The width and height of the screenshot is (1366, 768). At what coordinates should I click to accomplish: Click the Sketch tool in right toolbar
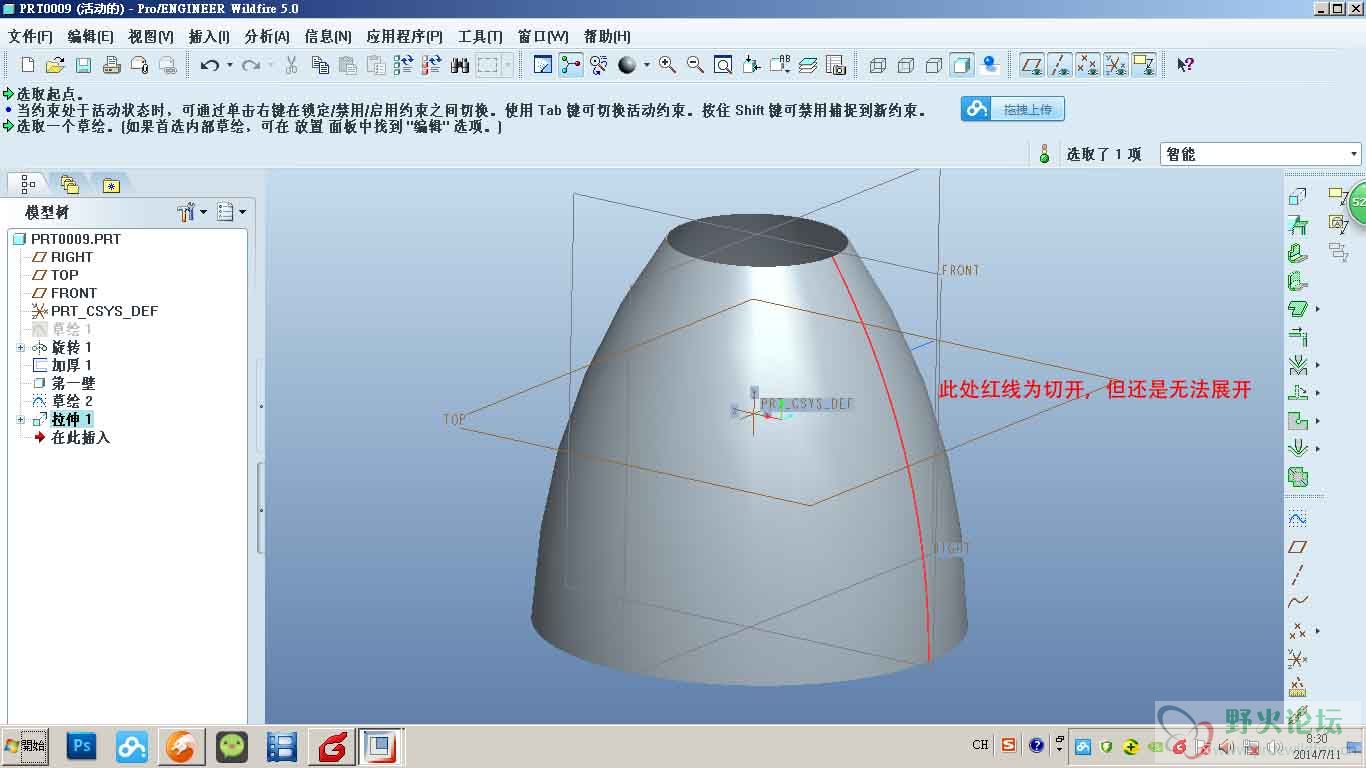(1297, 519)
